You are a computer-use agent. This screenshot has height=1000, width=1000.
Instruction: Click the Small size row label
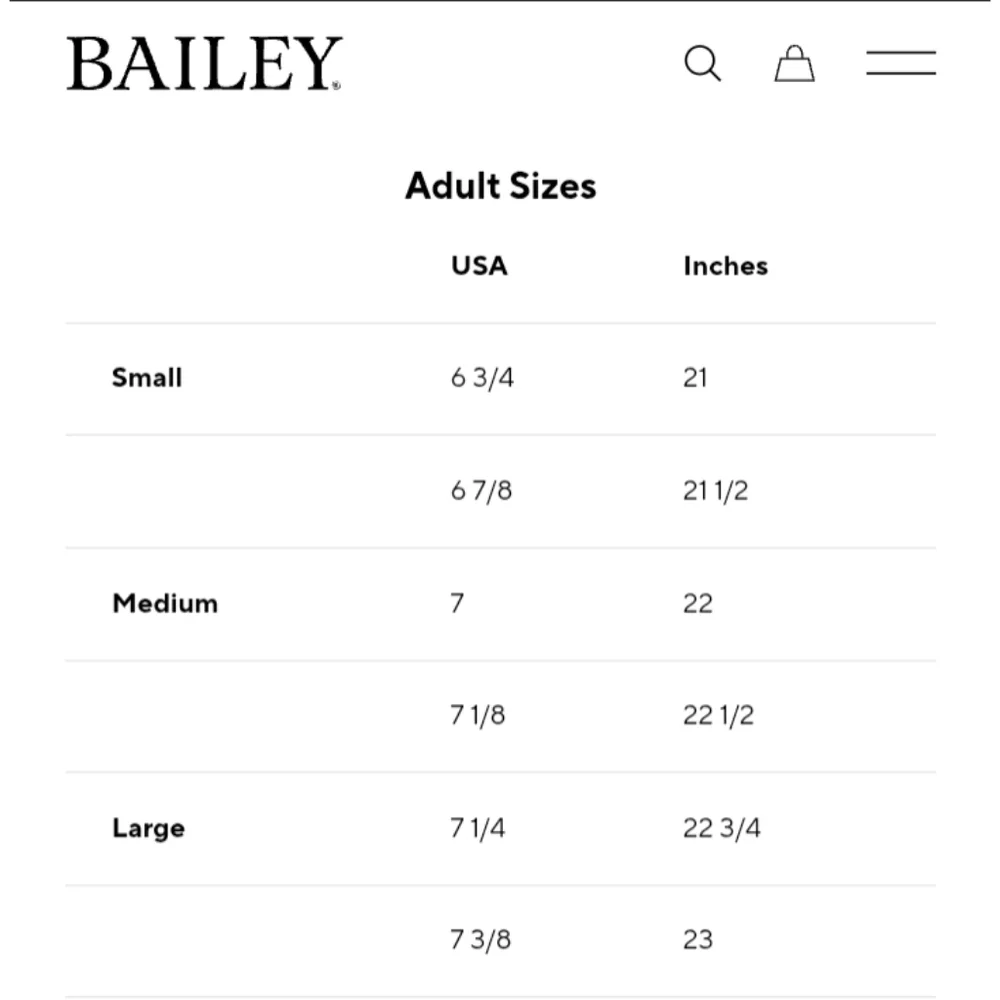(147, 378)
